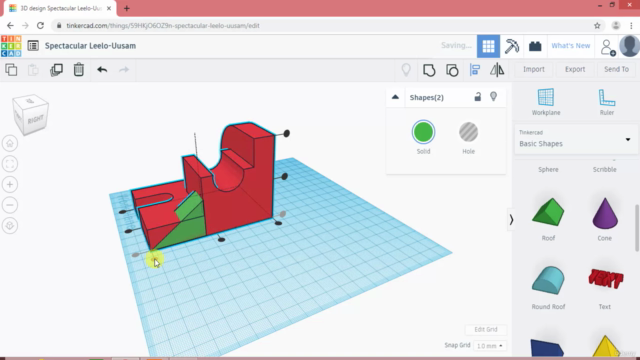The height and width of the screenshot is (360, 640).
Task: Click the Paste icon in toolbar
Action: [x=33, y=70]
